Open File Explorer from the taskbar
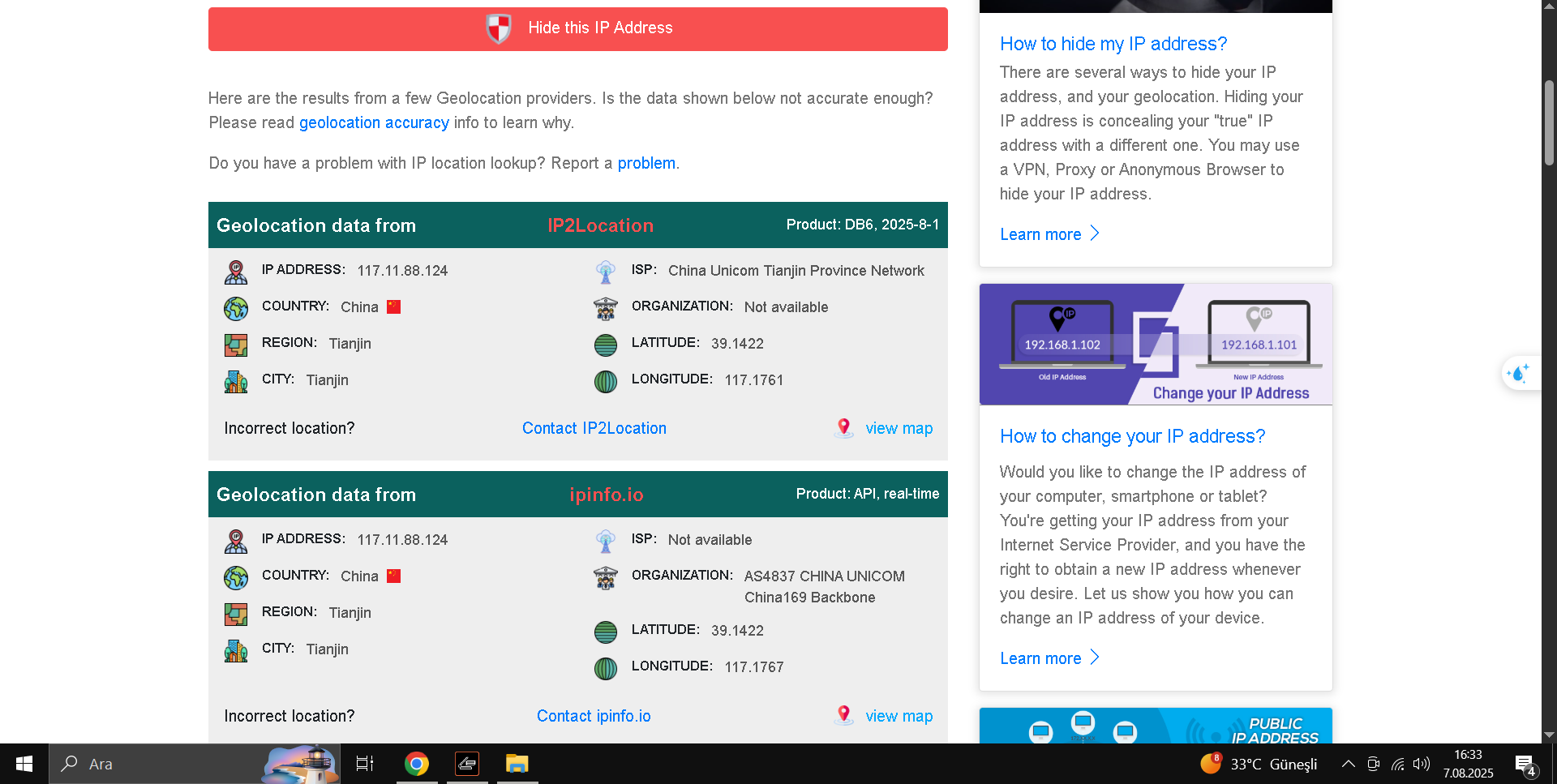The width and height of the screenshot is (1557, 784). [x=517, y=764]
